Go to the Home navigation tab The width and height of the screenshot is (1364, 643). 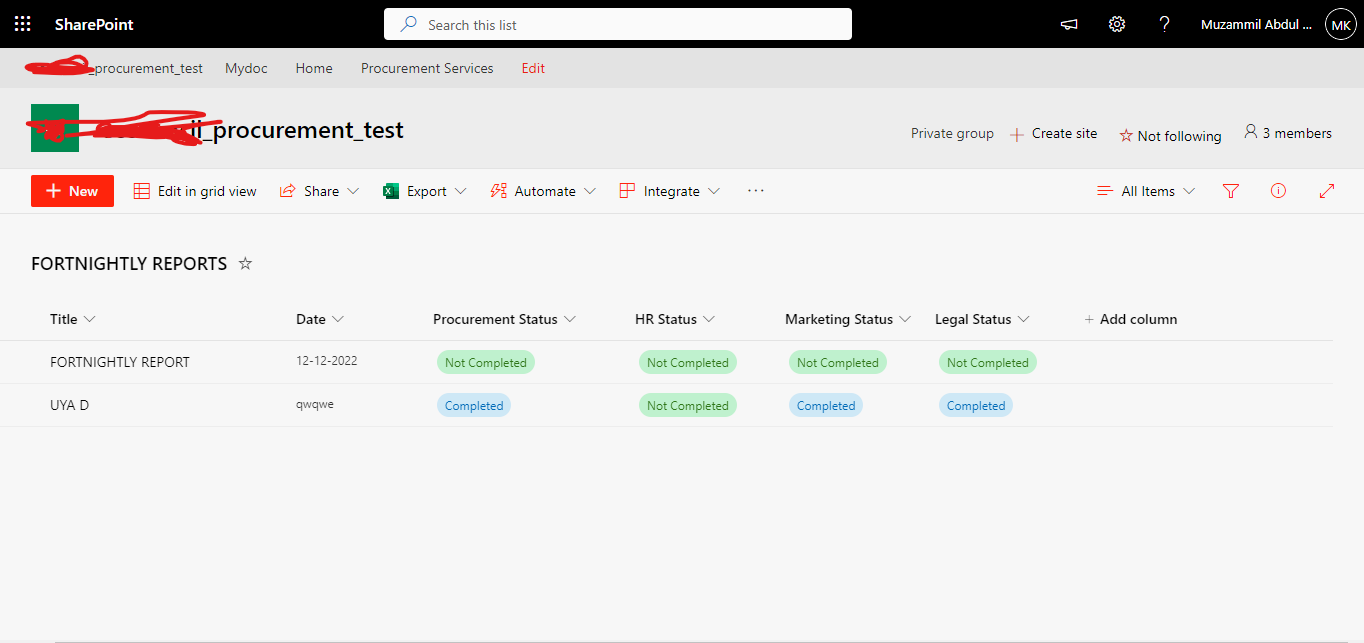coord(313,68)
